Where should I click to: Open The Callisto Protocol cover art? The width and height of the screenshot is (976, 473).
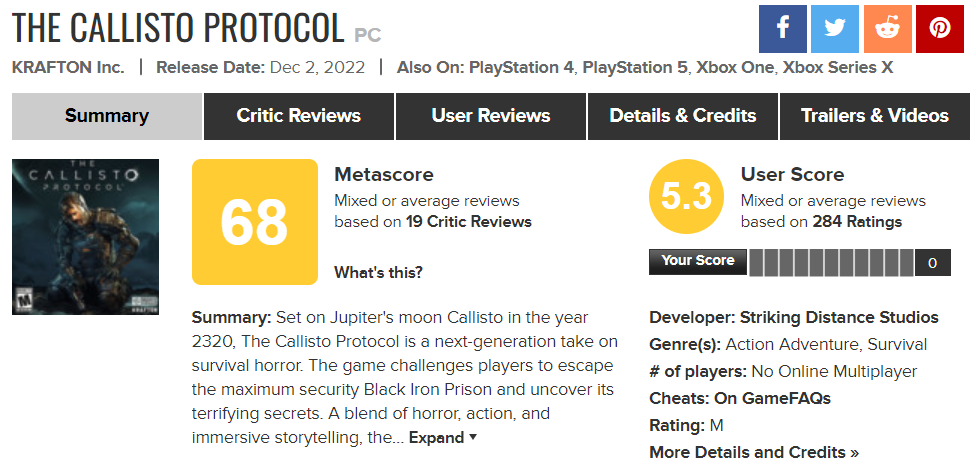[x=85, y=236]
